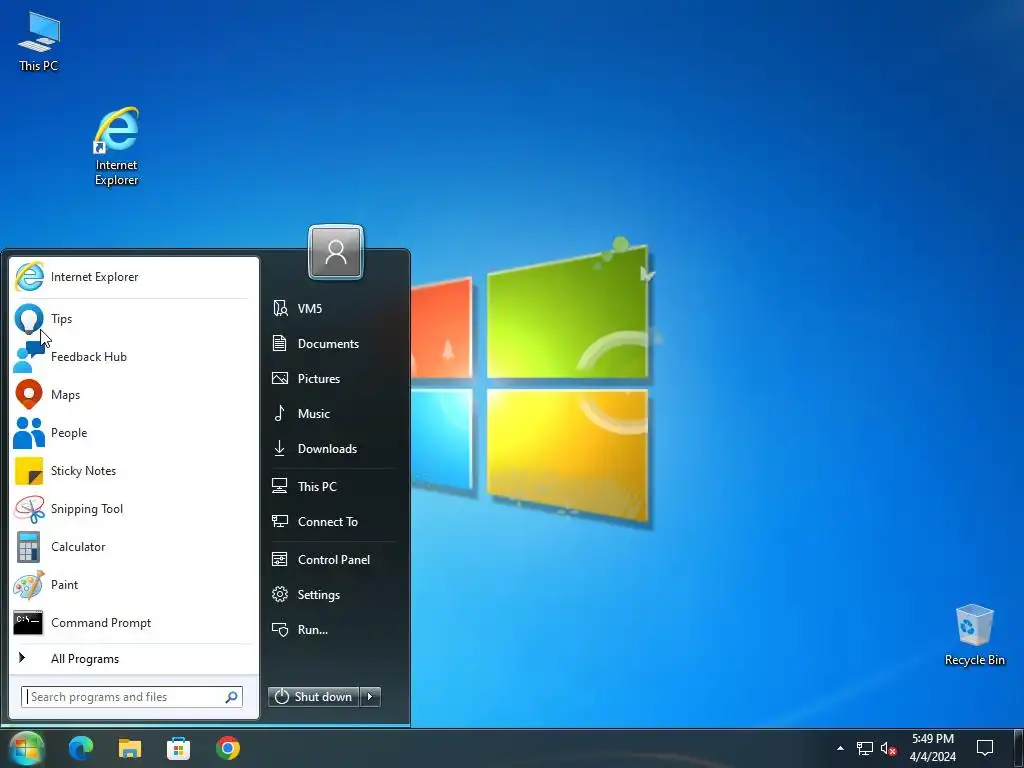The width and height of the screenshot is (1024, 768).
Task: Open Control Panel from the Start menu
Action: click(x=333, y=560)
